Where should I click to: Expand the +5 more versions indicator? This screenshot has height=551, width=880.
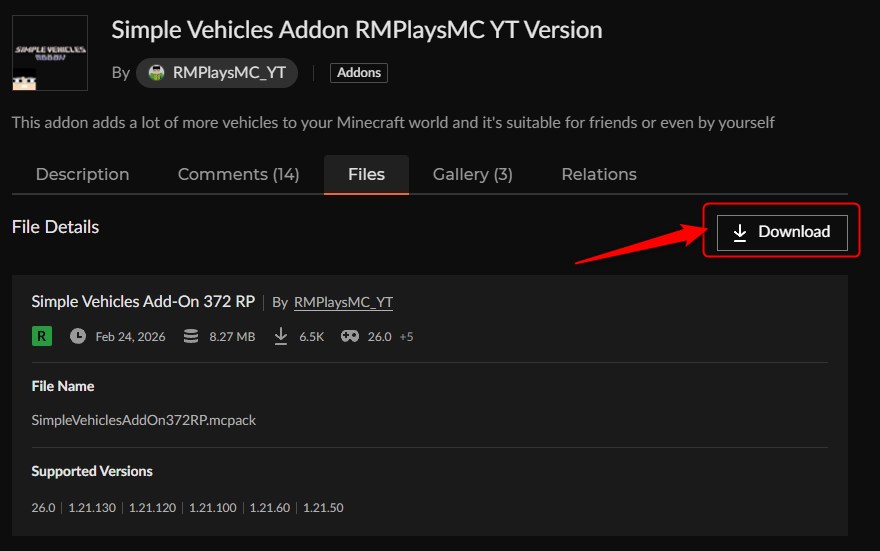click(x=406, y=337)
